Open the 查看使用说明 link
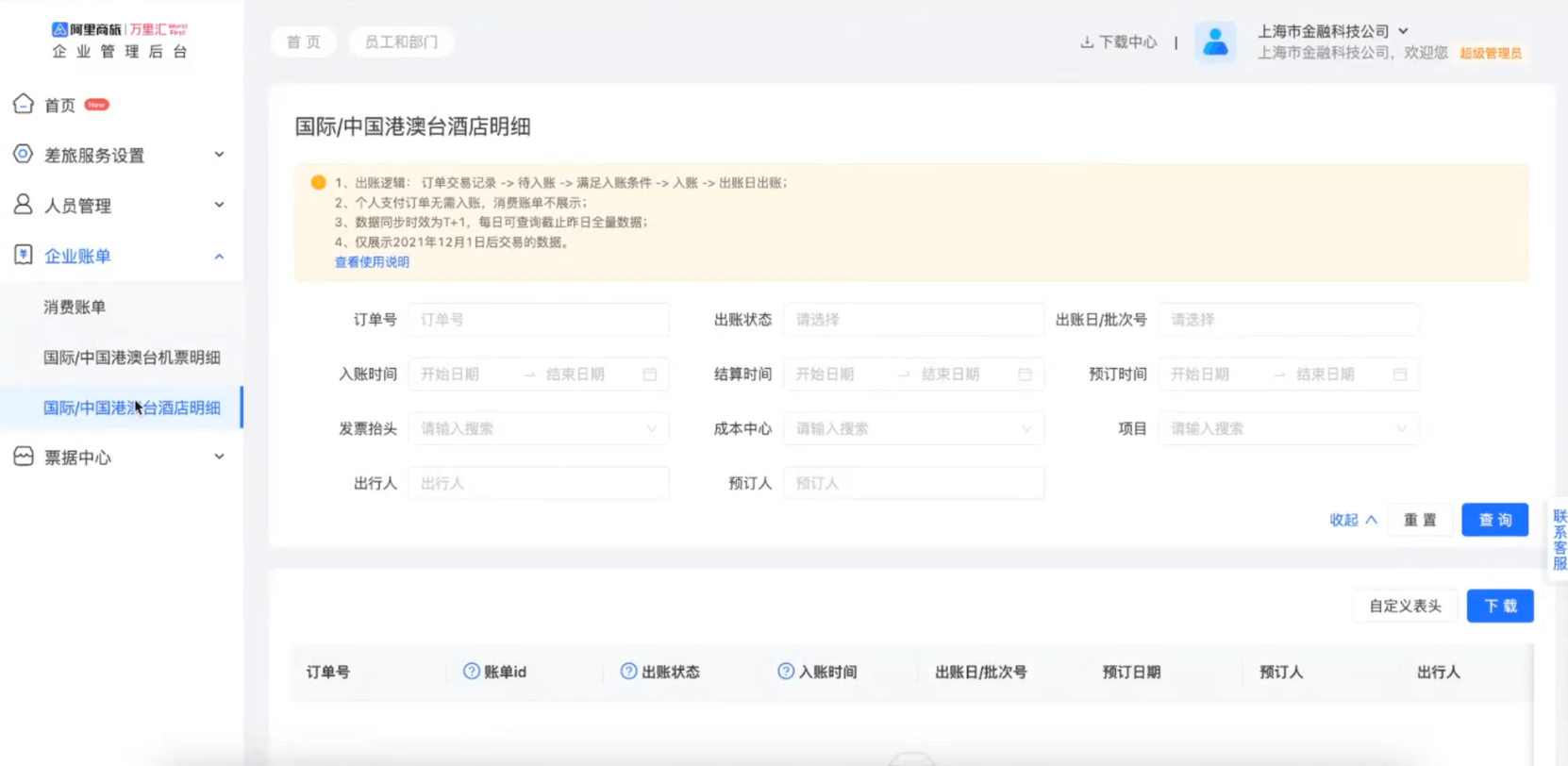1568x766 pixels. click(372, 262)
